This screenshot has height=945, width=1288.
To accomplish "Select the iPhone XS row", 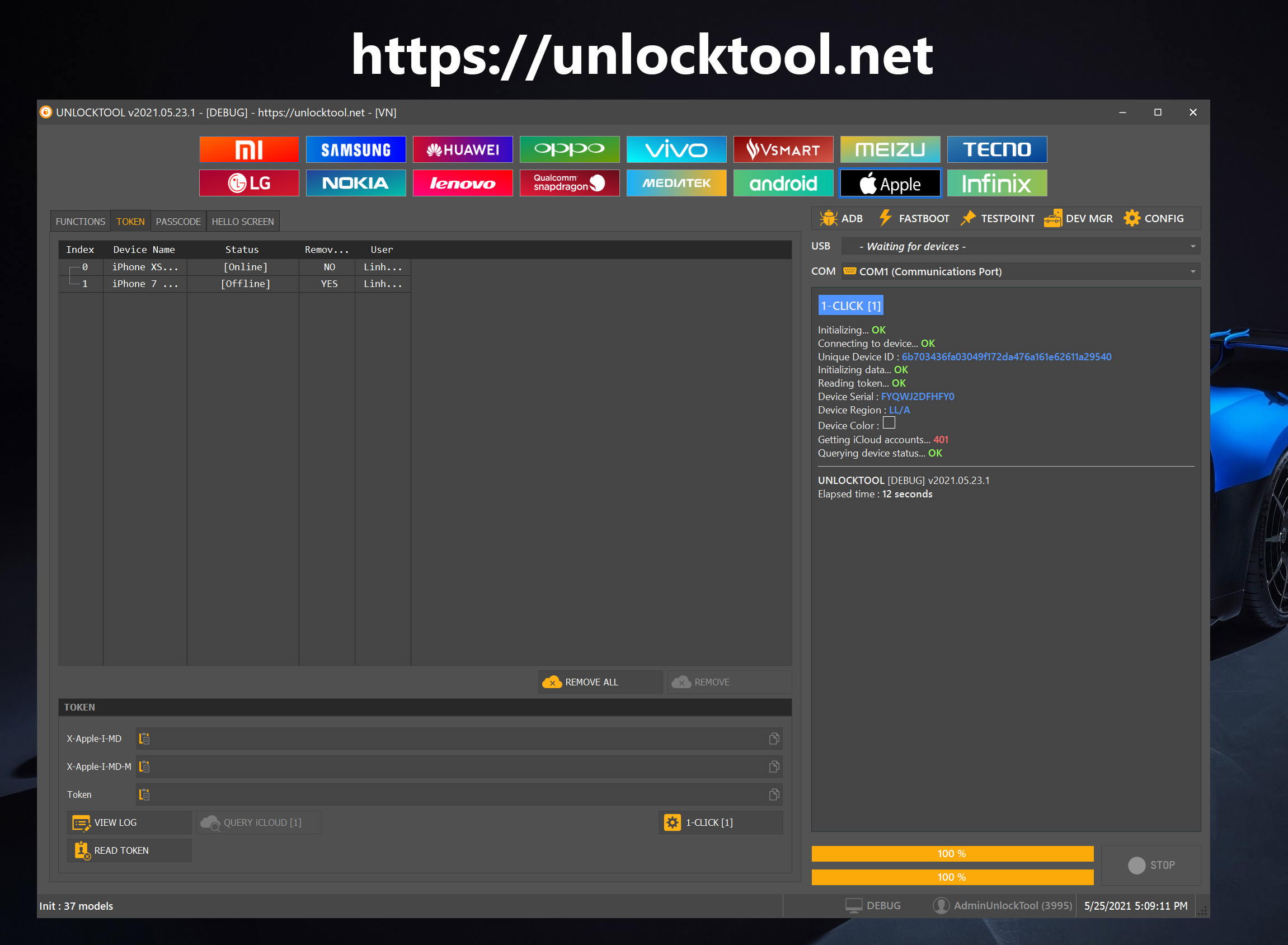I will coord(234,267).
